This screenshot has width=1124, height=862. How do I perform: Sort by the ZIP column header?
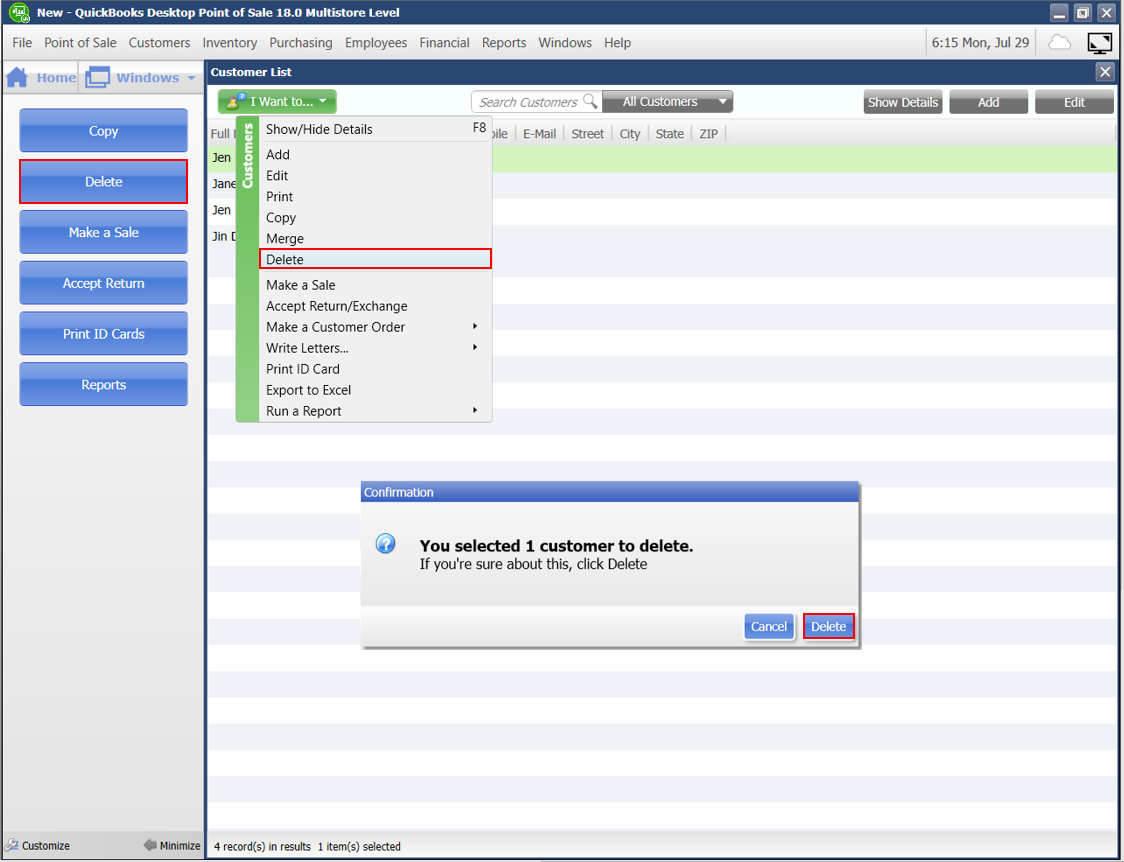point(708,133)
